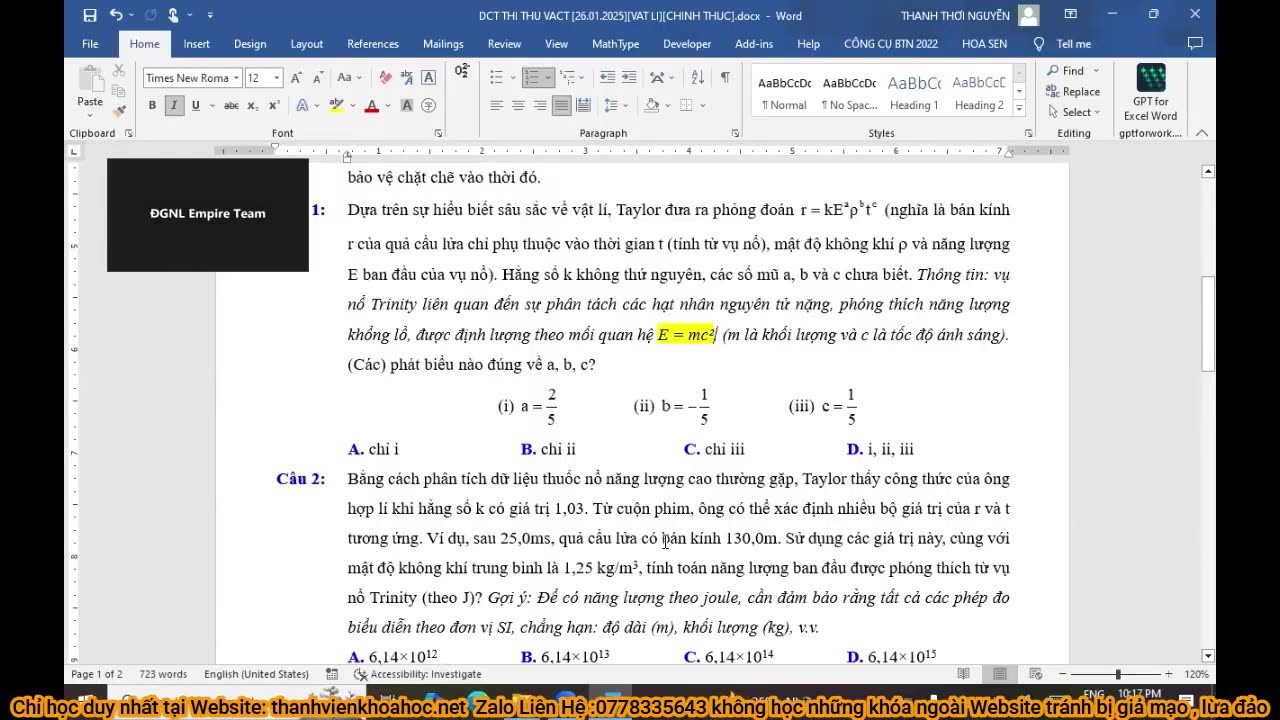
Task: Switch to the References tab
Action: [x=372, y=44]
